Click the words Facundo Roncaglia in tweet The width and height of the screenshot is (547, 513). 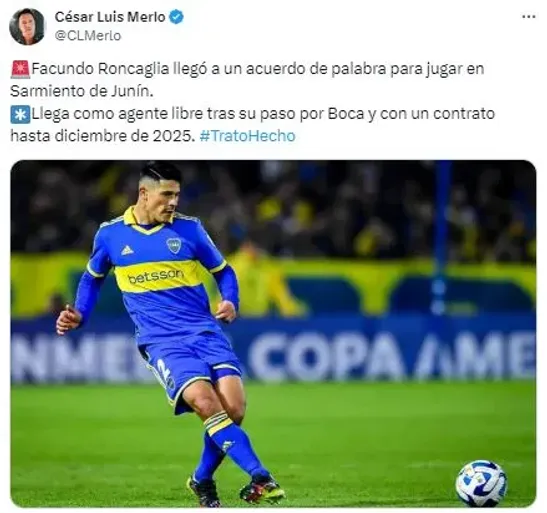(x=100, y=69)
